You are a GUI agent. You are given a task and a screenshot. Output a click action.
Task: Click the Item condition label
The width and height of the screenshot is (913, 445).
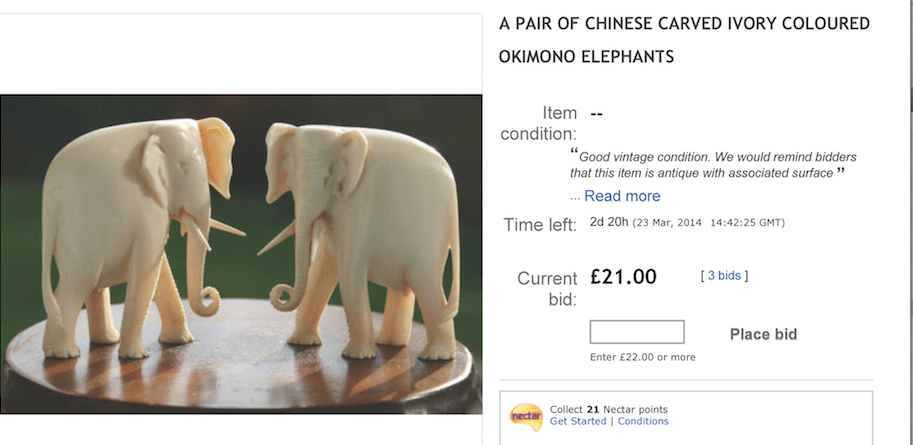point(539,123)
